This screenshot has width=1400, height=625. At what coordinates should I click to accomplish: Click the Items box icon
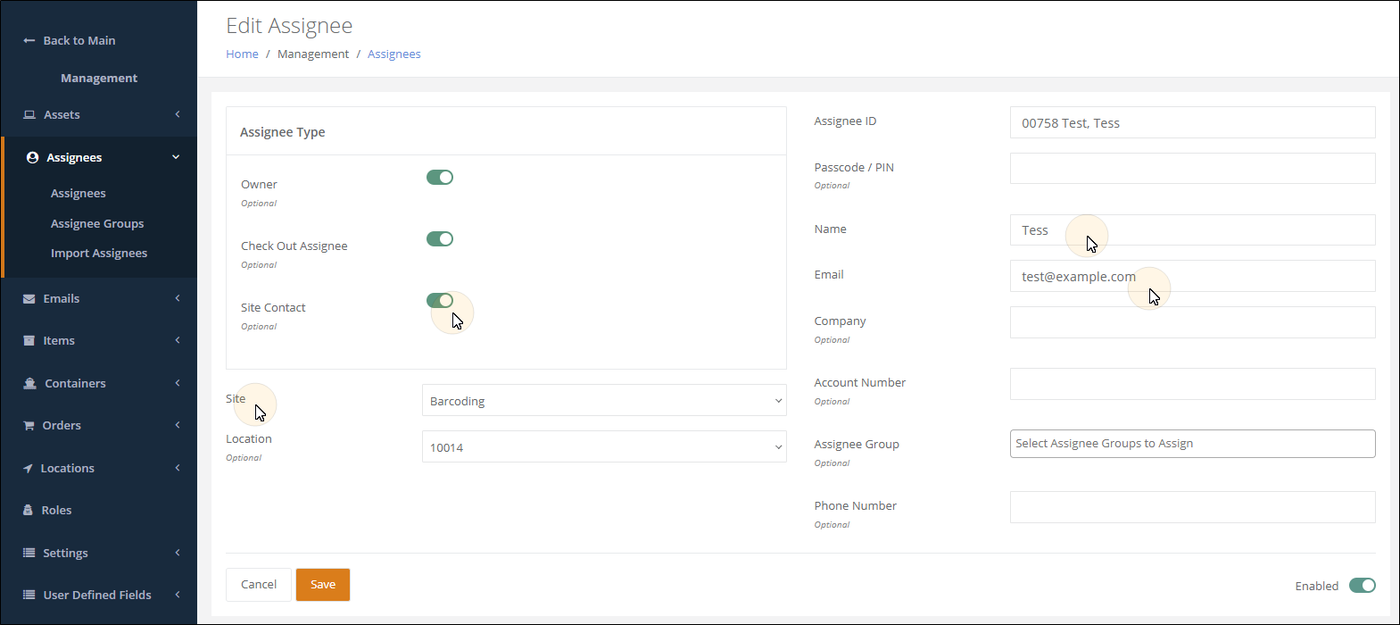point(29,341)
